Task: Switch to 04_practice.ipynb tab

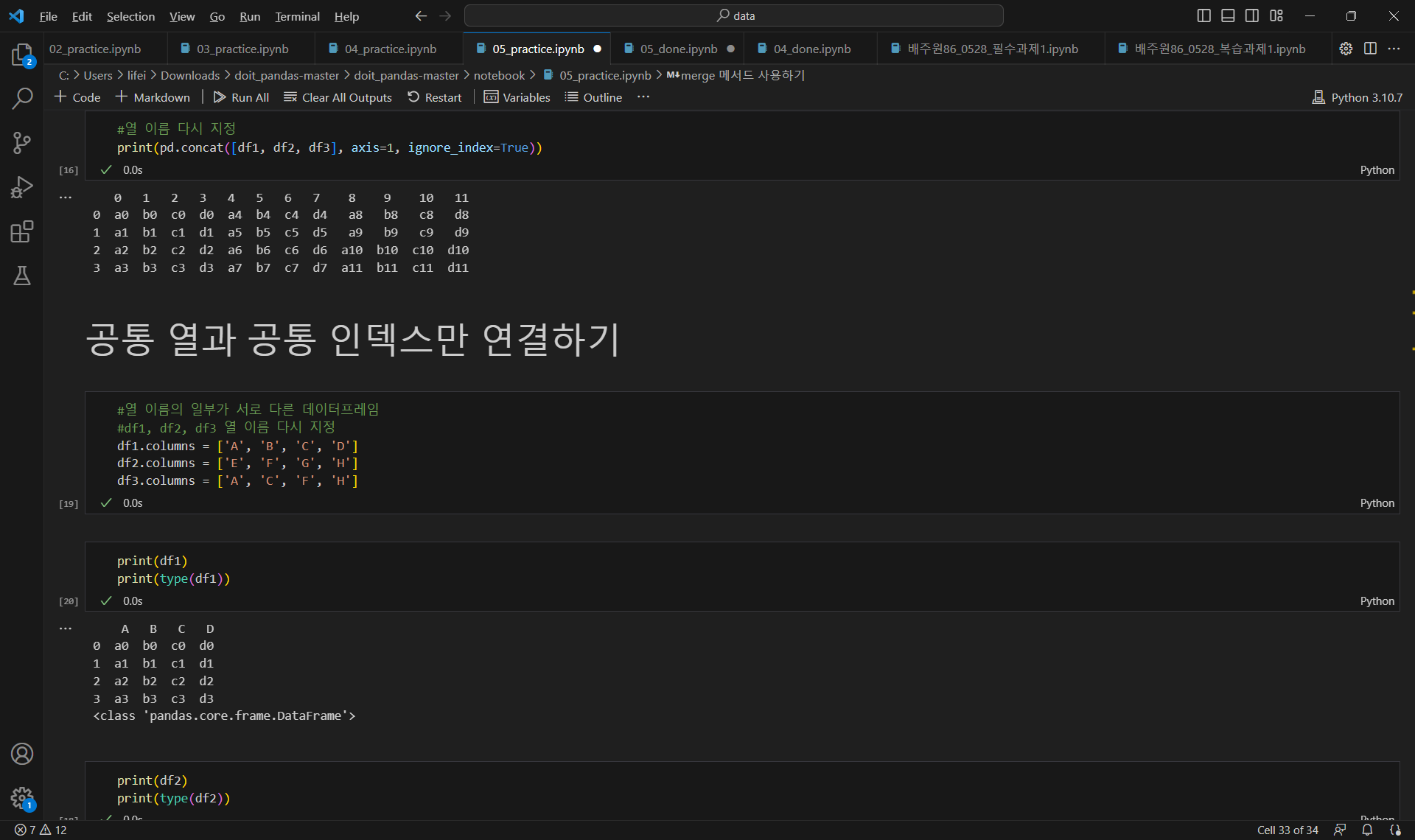Action: 390,49
